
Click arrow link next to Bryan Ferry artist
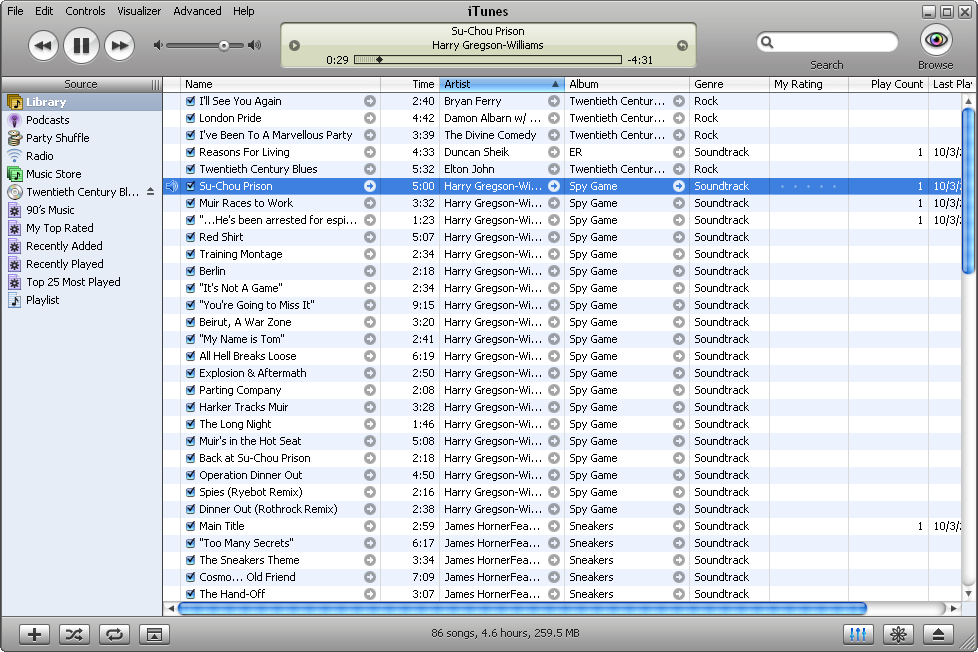coord(554,101)
